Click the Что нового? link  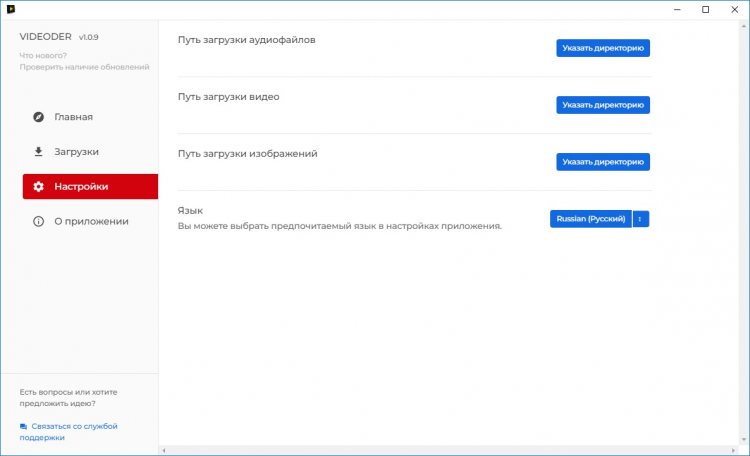[x=40, y=55]
